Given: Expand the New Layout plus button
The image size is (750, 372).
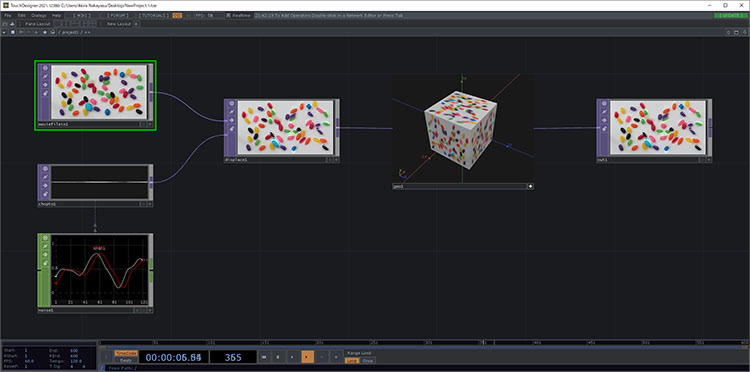Looking at the screenshot, I should tap(136, 24).
